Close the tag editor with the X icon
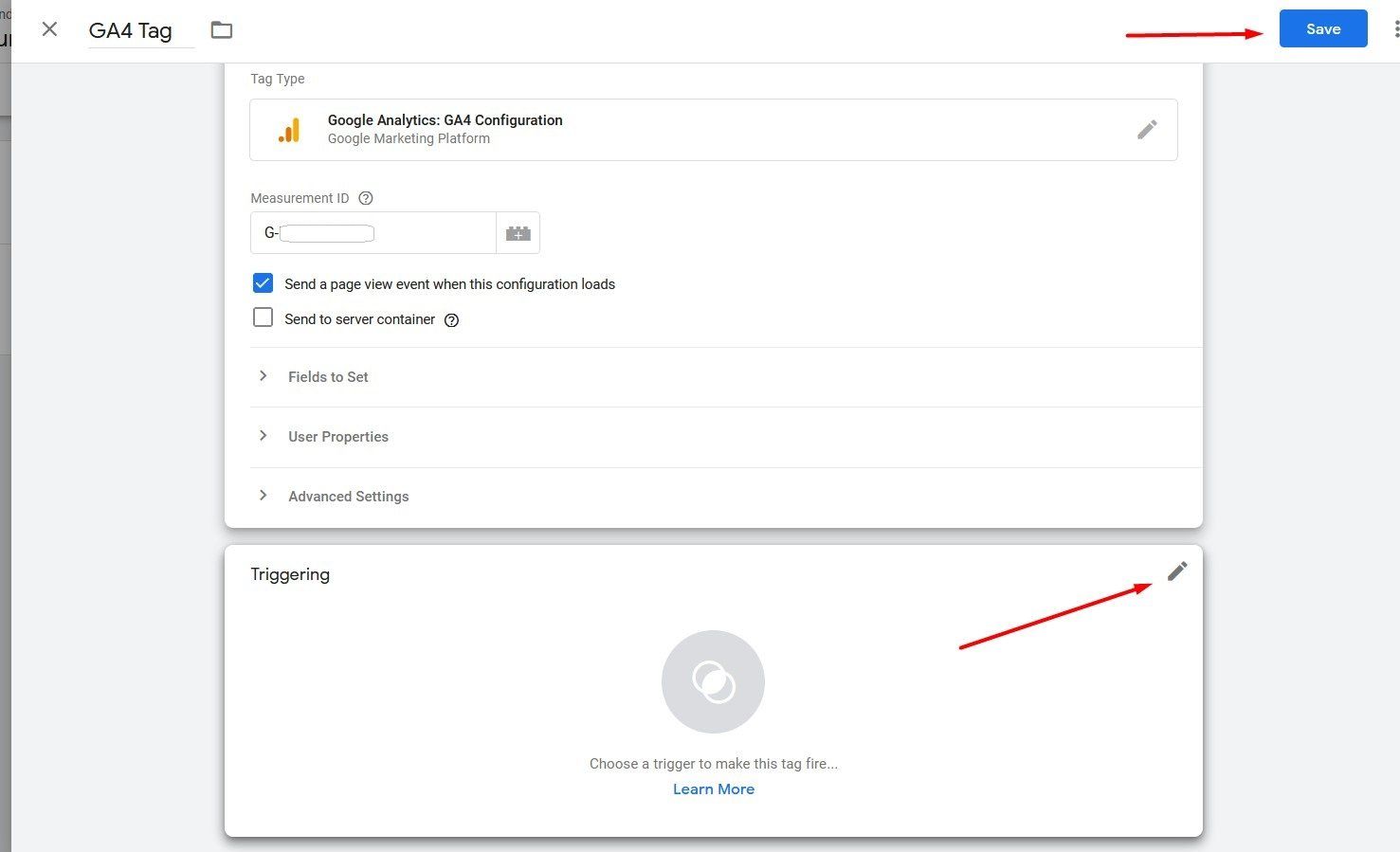The width and height of the screenshot is (1400, 852). (x=50, y=29)
